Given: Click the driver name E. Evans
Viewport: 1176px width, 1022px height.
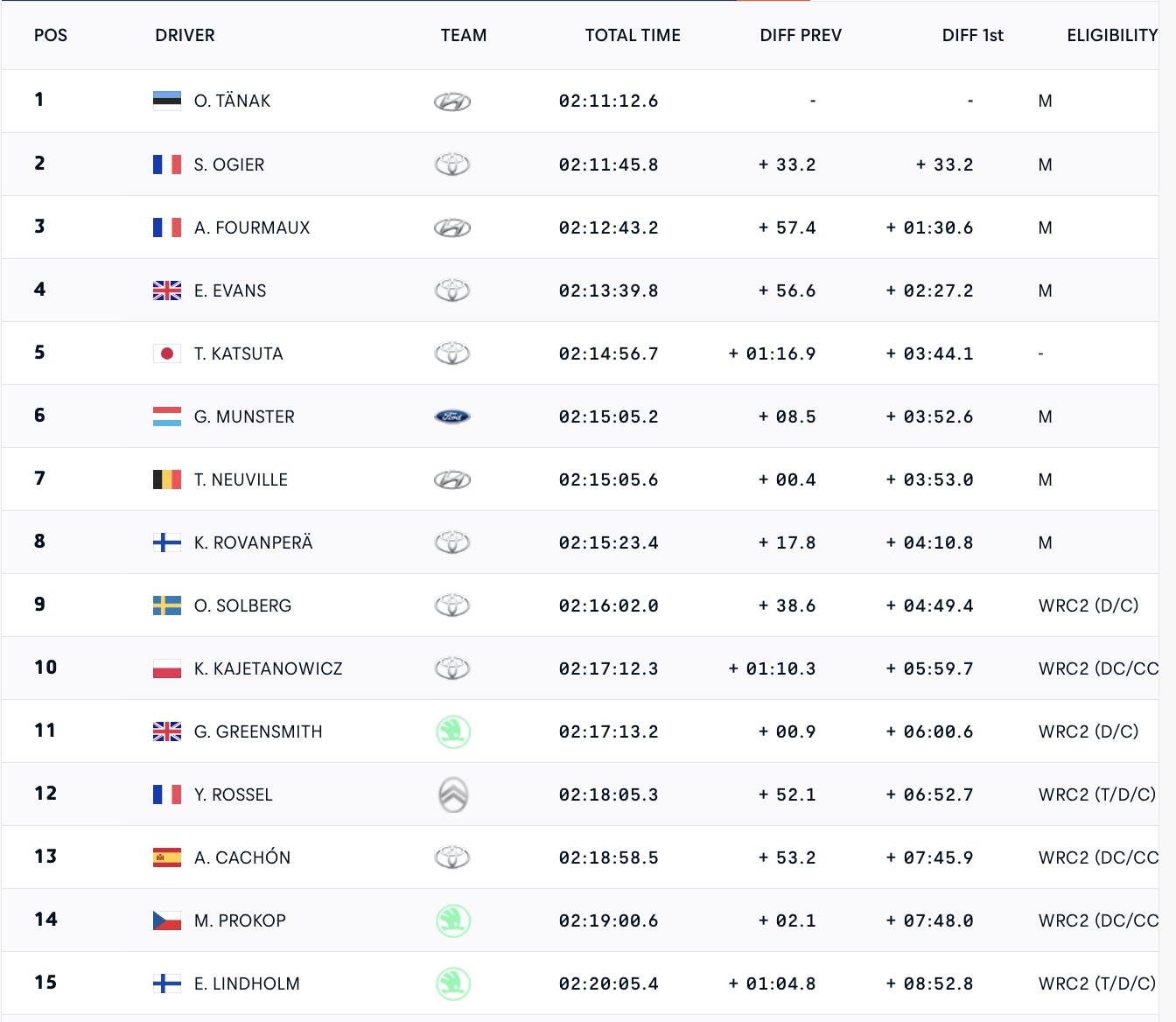Looking at the screenshot, I should click(x=230, y=290).
